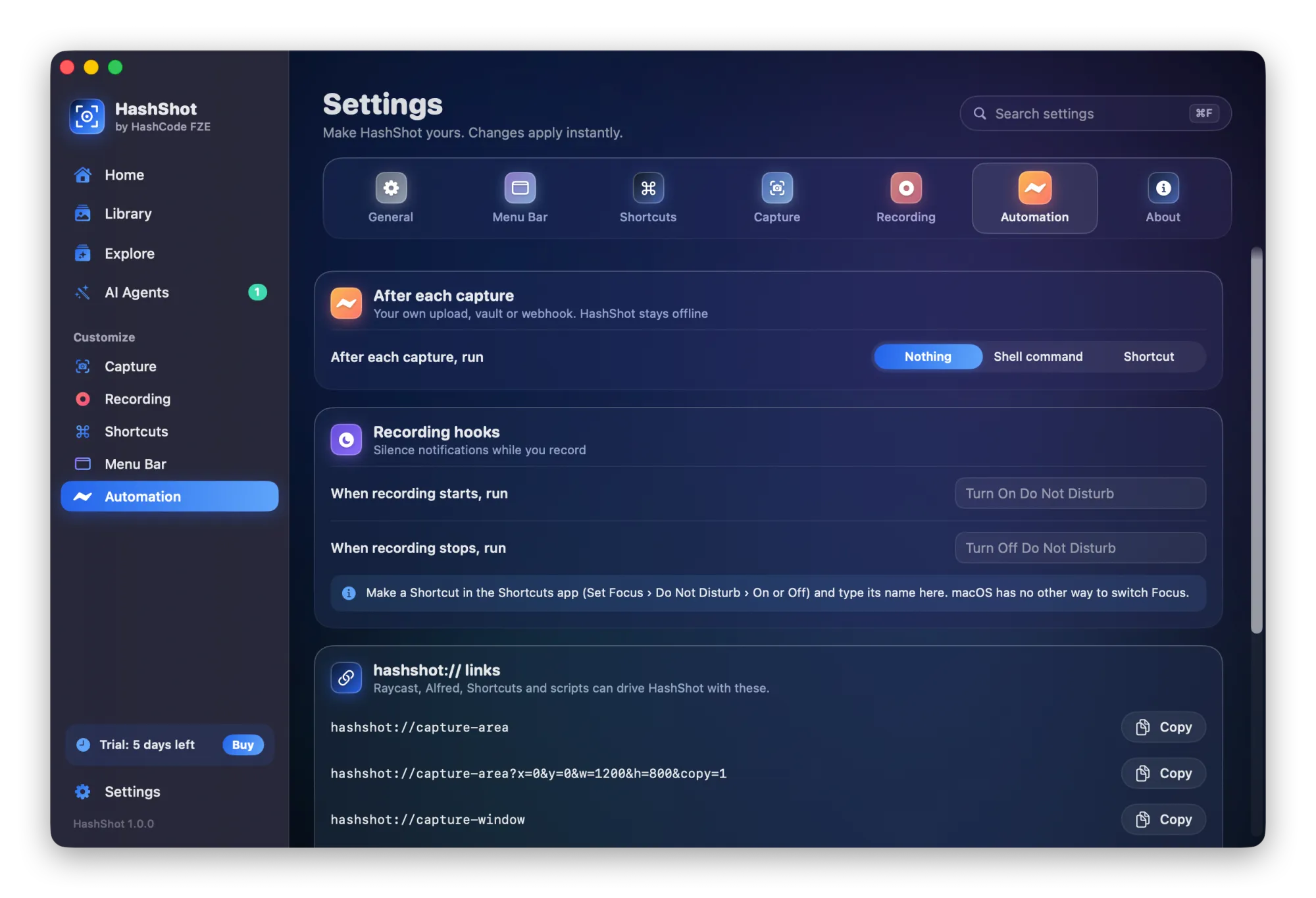Click the AI Agents notification badge
Image resolution: width=1316 pixels, height=898 pixels.
257,292
